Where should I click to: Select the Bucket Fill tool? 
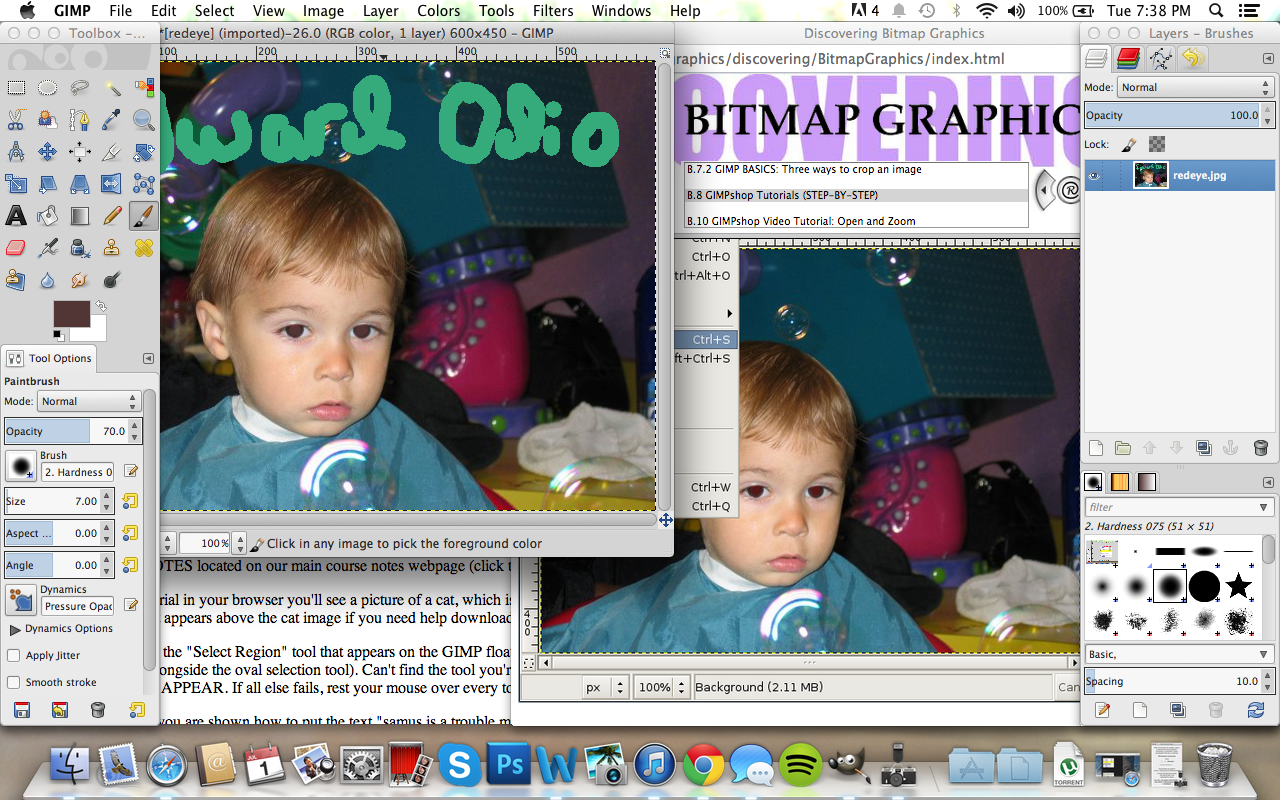(x=47, y=216)
